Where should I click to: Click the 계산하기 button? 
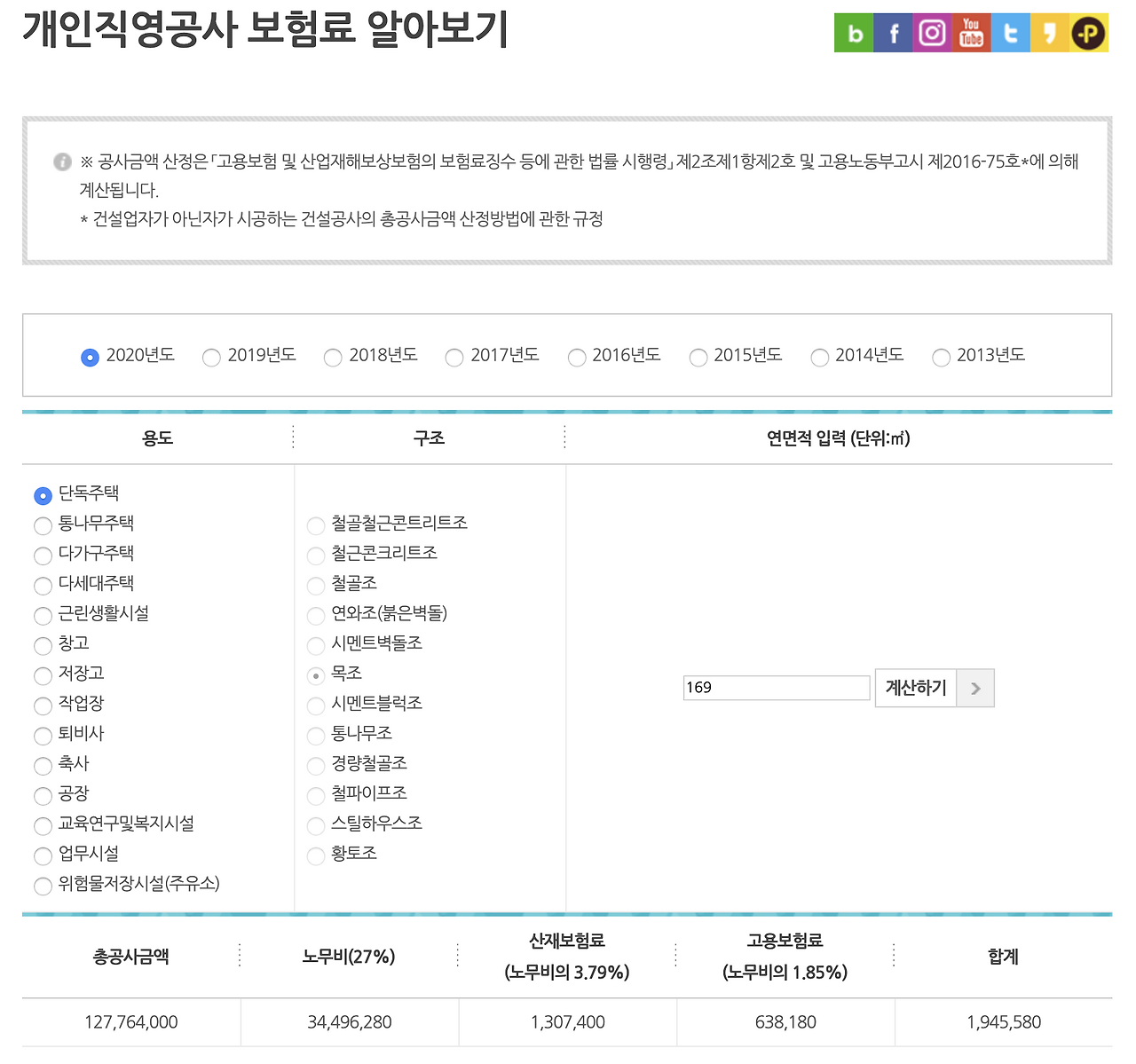(915, 688)
